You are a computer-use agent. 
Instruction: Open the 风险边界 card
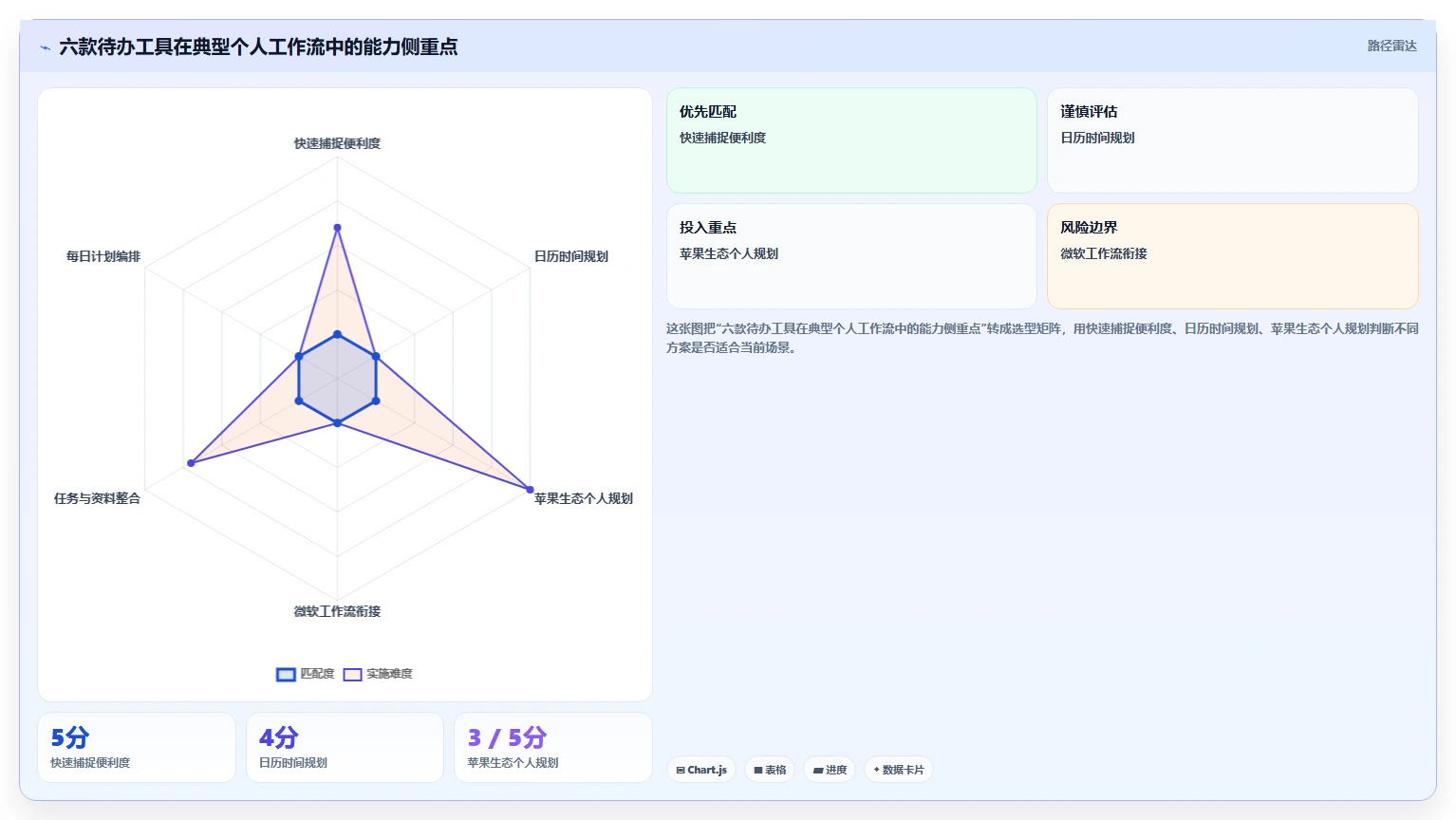1233,256
